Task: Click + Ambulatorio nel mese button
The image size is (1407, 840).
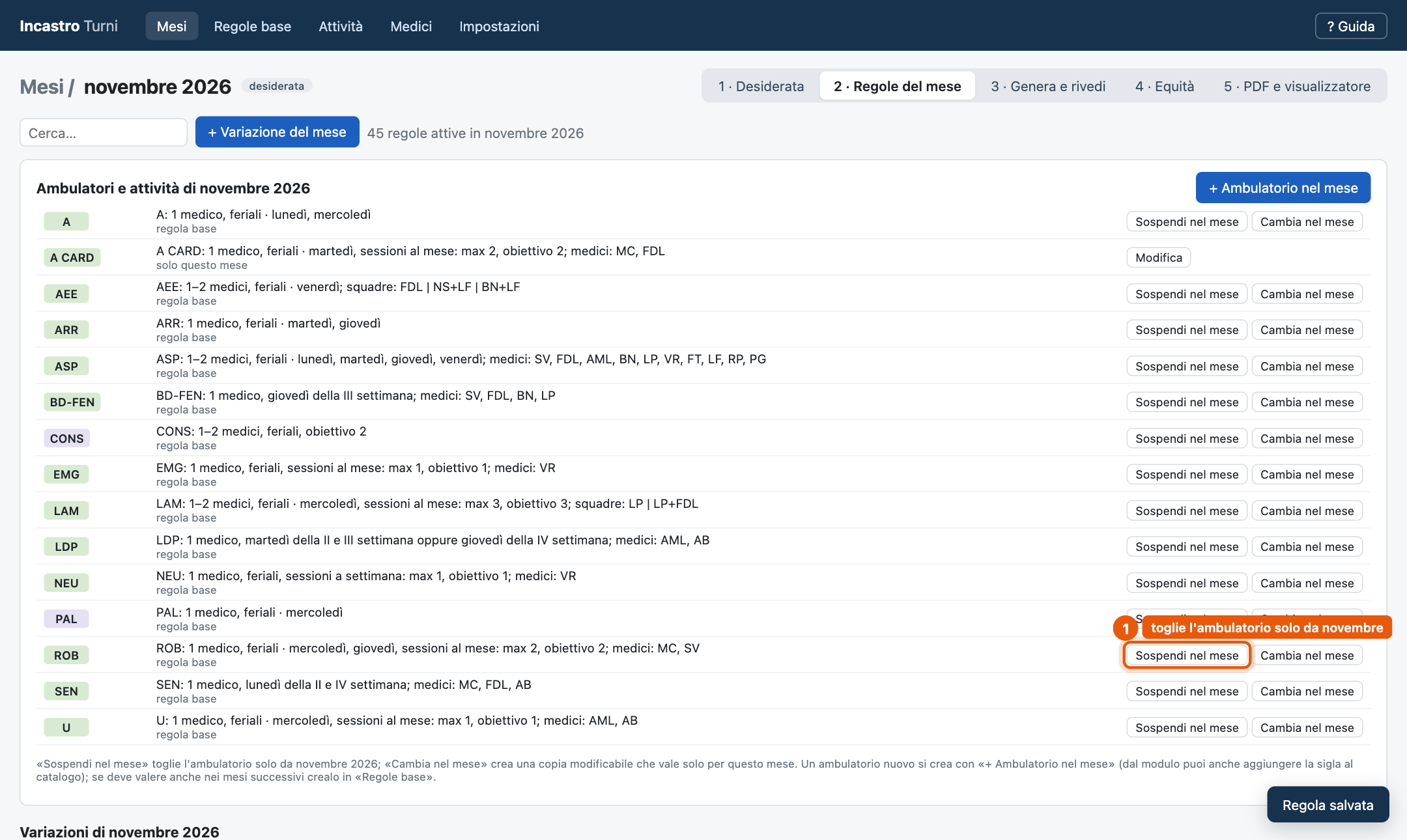Action: point(1283,188)
